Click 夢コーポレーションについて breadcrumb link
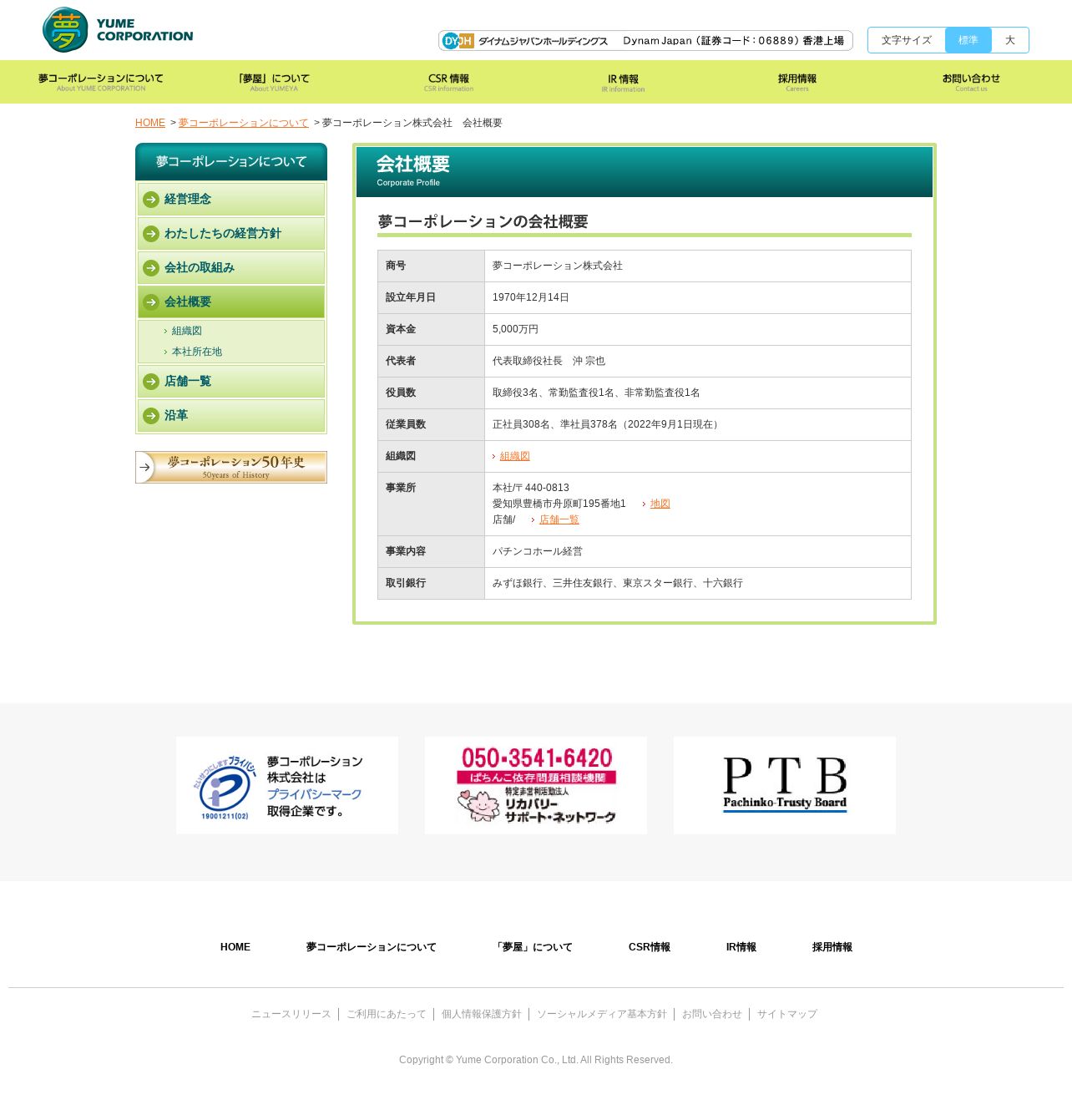 tap(244, 123)
